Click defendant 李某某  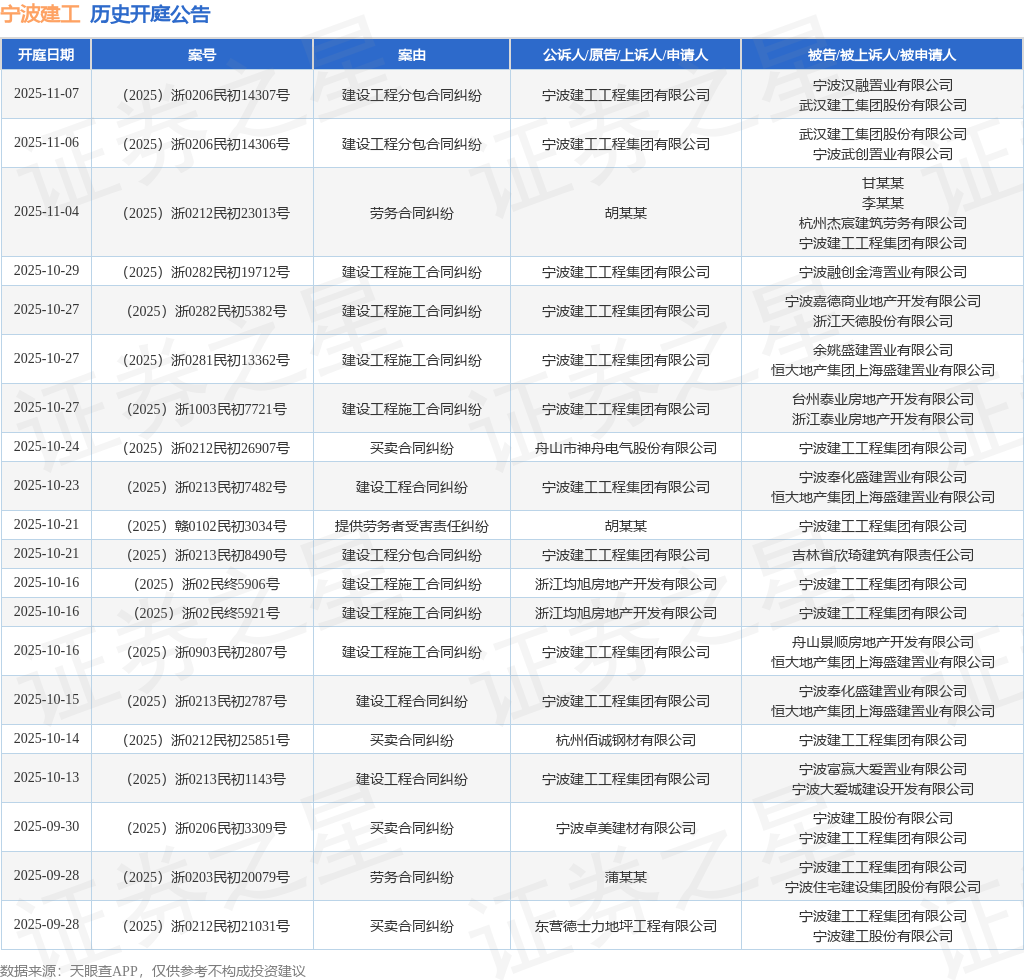[883, 203]
